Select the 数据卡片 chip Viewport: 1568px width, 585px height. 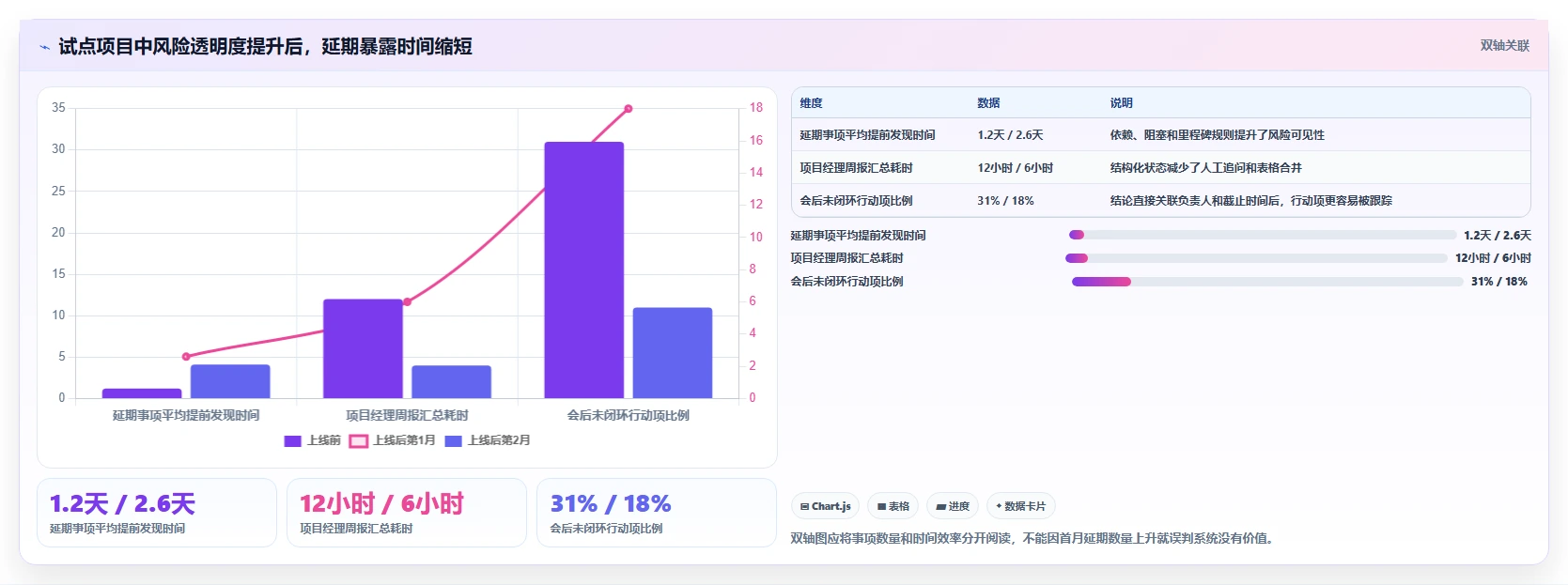(1021, 506)
